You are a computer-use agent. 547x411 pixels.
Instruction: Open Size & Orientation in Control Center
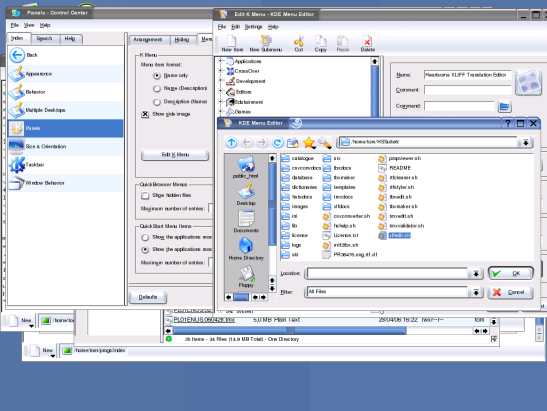coord(66,146)
